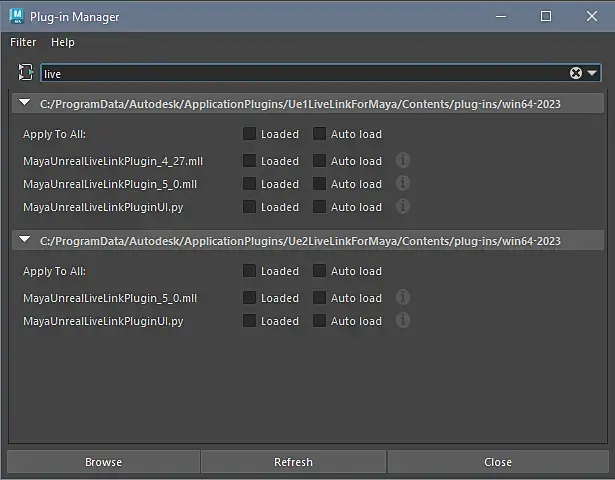The width and height of the screenshot is (615, 480).
Task: Click the Close button at bottom
Action: tap(498, 462)
